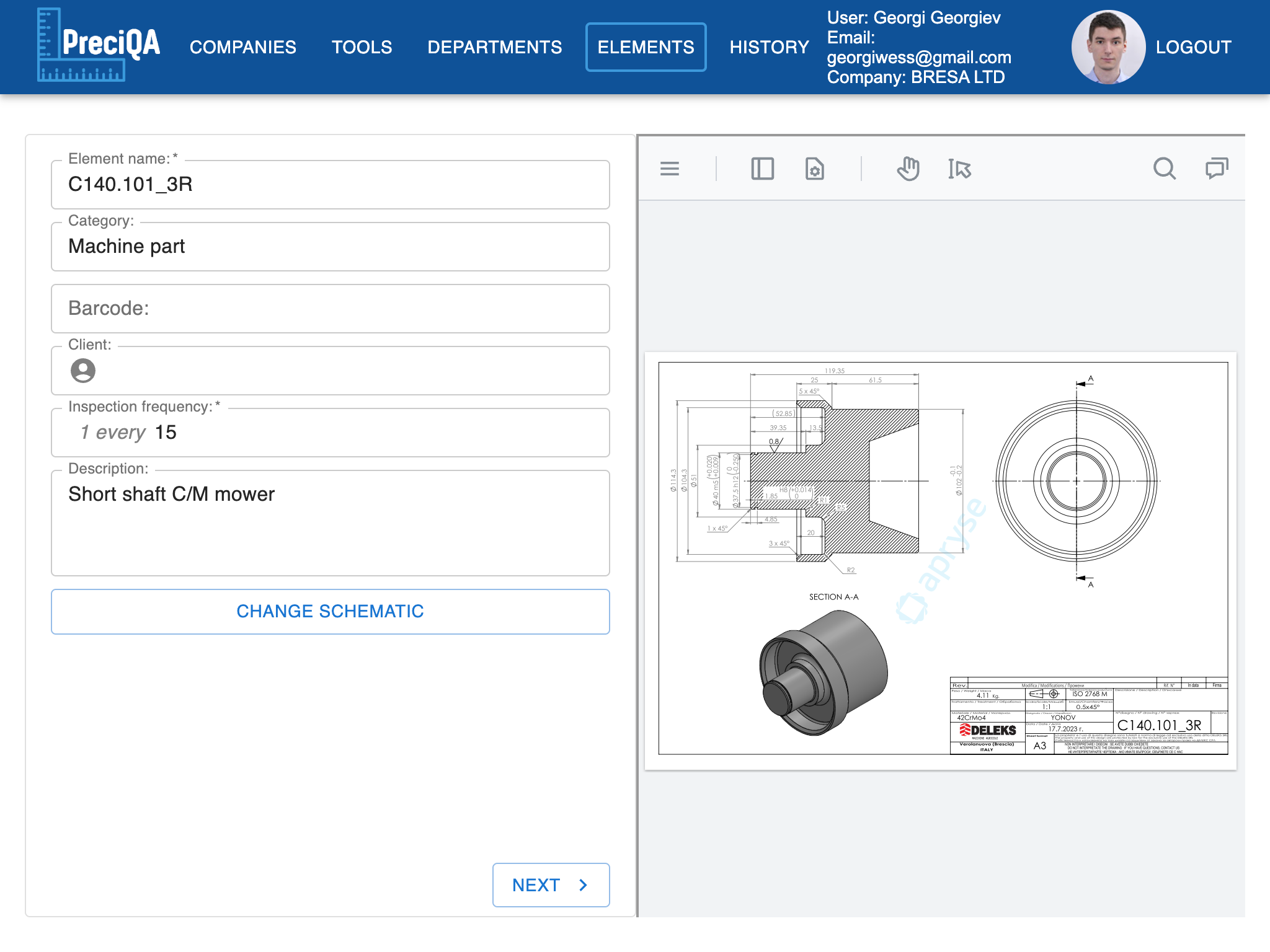Screen dimensions: 1270x952
Task: Click the client person icon
Action: click(x=84, y=371)
